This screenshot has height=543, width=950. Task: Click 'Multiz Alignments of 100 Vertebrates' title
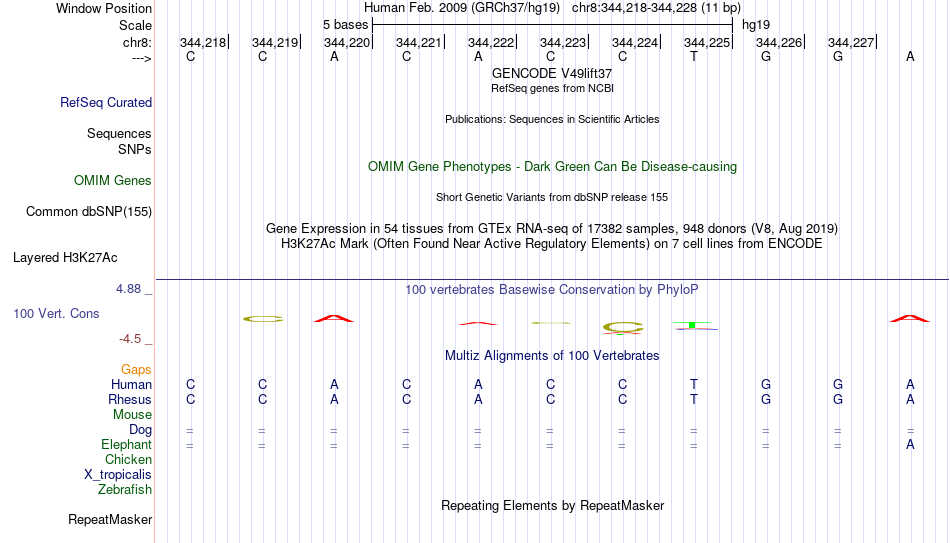coord(552,356)
